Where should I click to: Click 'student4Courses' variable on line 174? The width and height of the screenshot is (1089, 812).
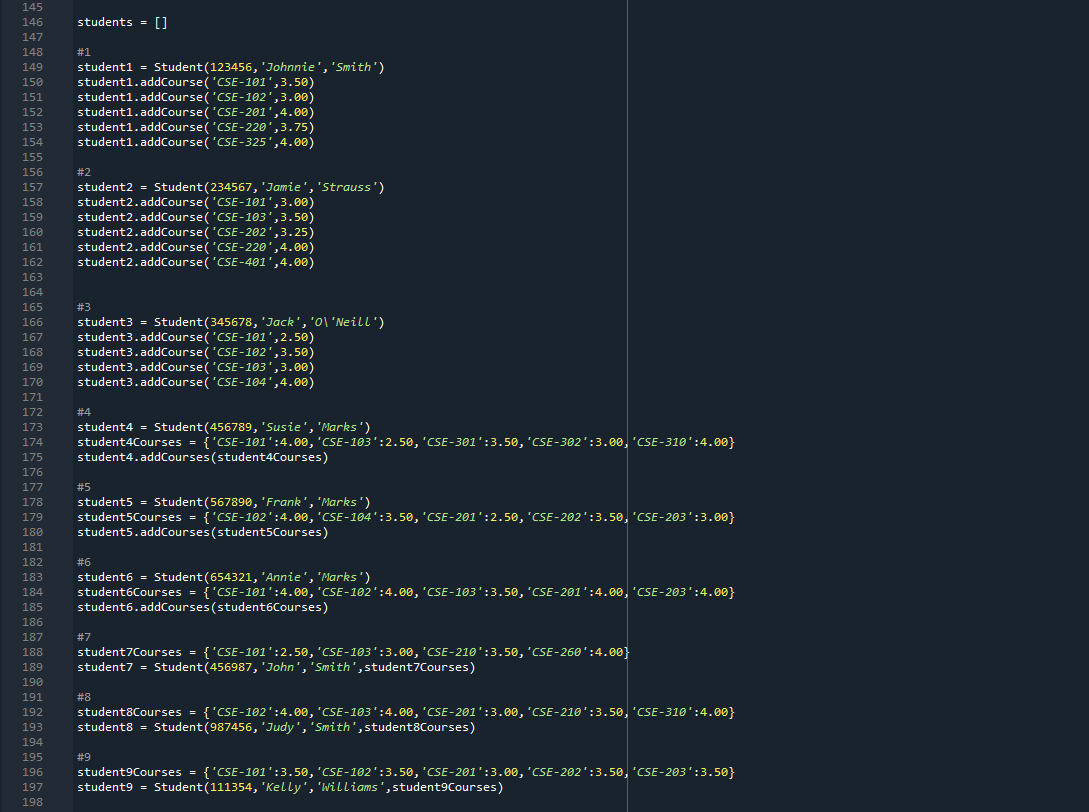click(x=129, y=442)
